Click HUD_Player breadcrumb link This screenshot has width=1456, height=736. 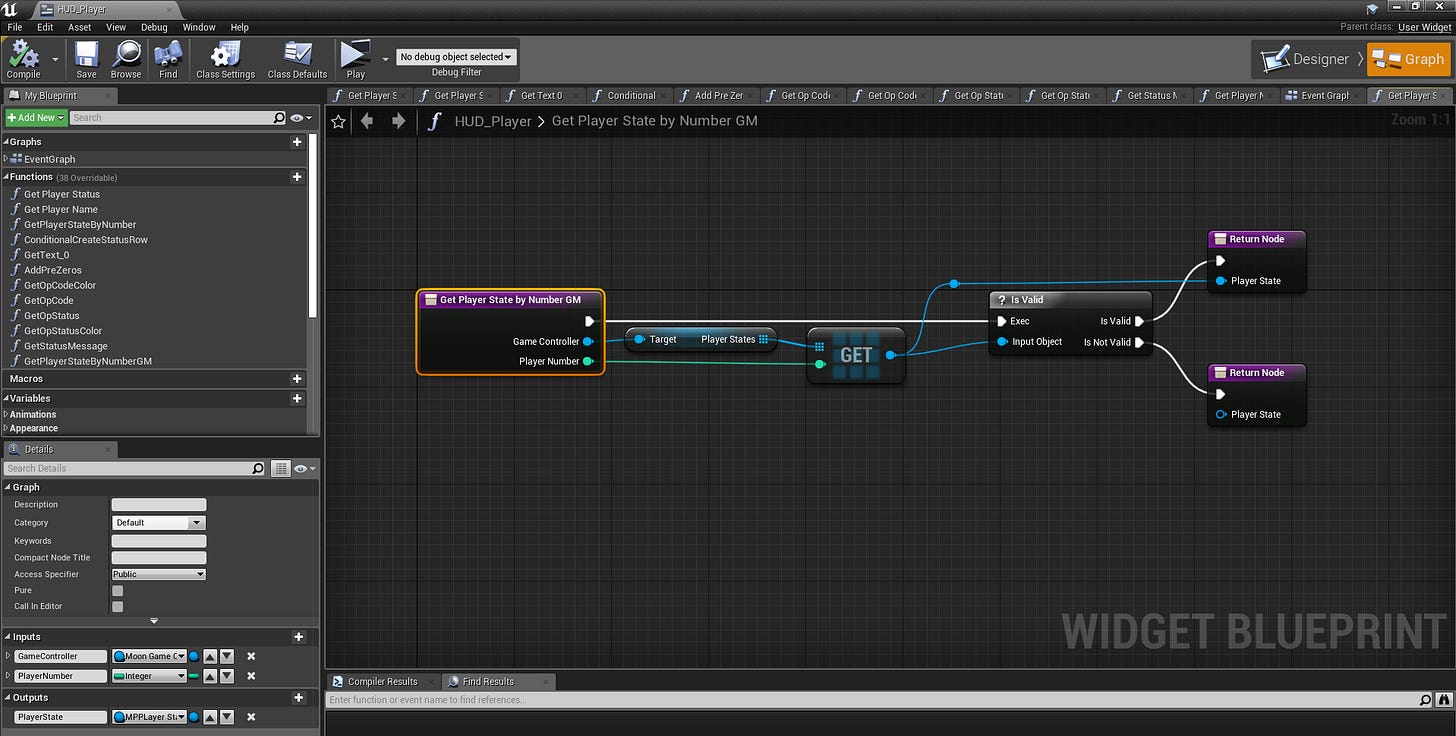pyautogui.click(x=493, y=121)
